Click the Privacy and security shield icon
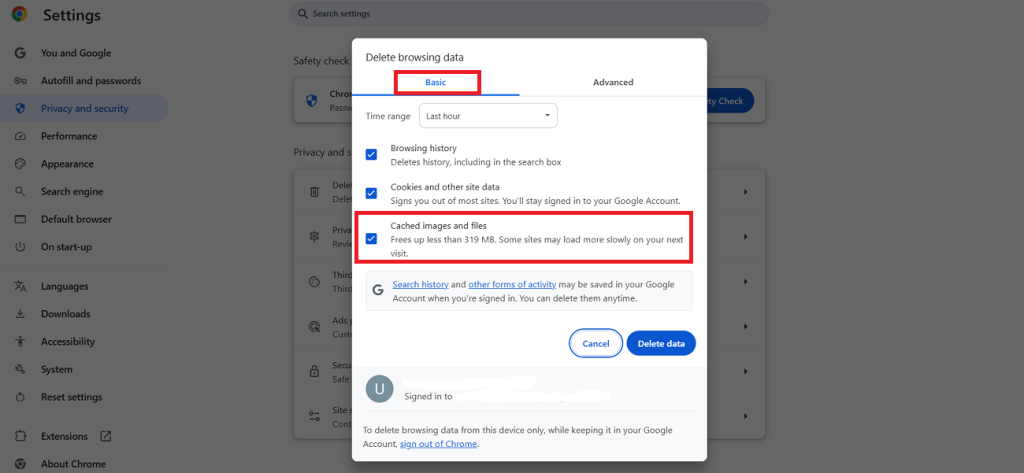This screenshot has width=1024, height=473. point(20,108)
